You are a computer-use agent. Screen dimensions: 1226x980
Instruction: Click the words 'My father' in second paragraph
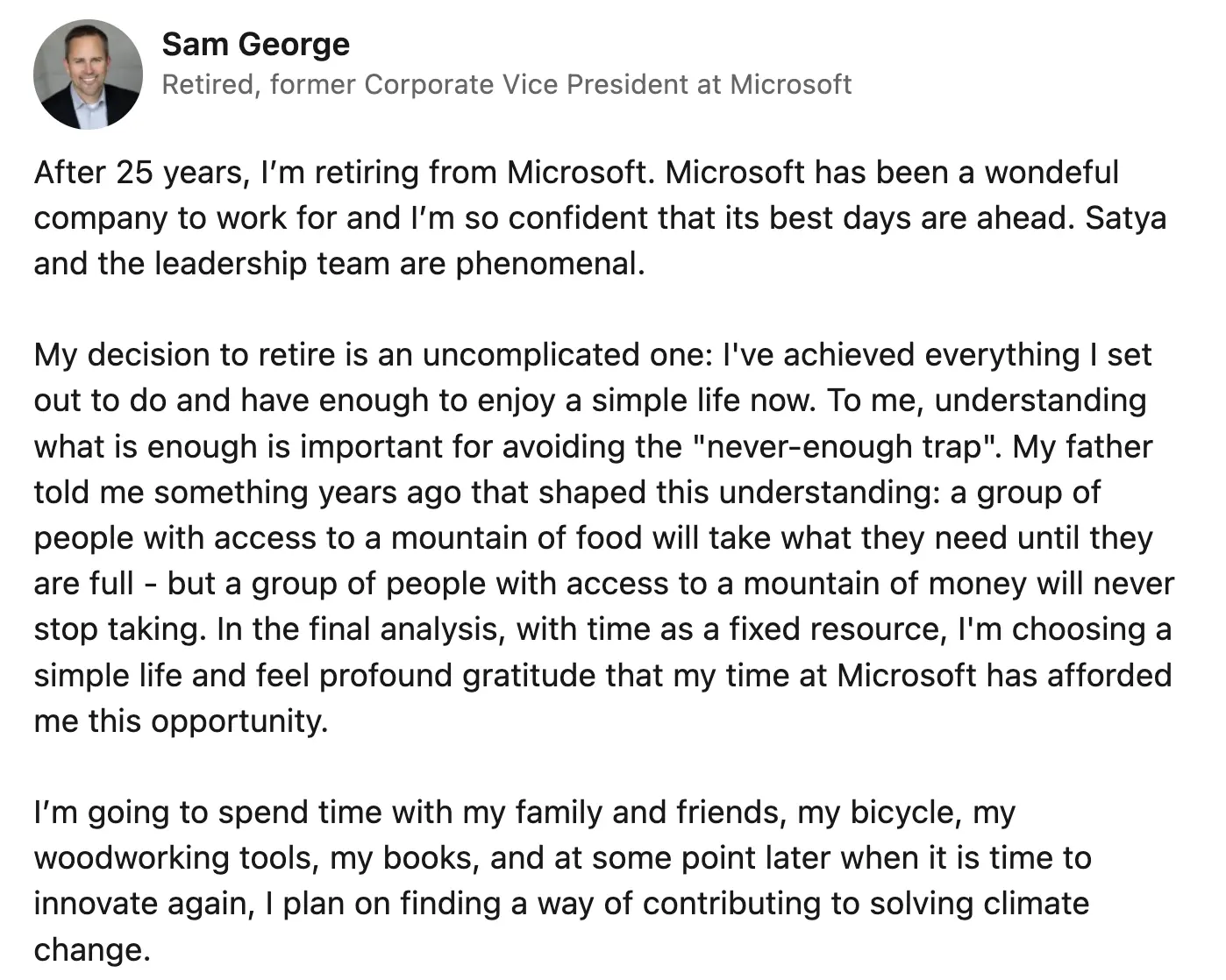tap(1082, 446)
